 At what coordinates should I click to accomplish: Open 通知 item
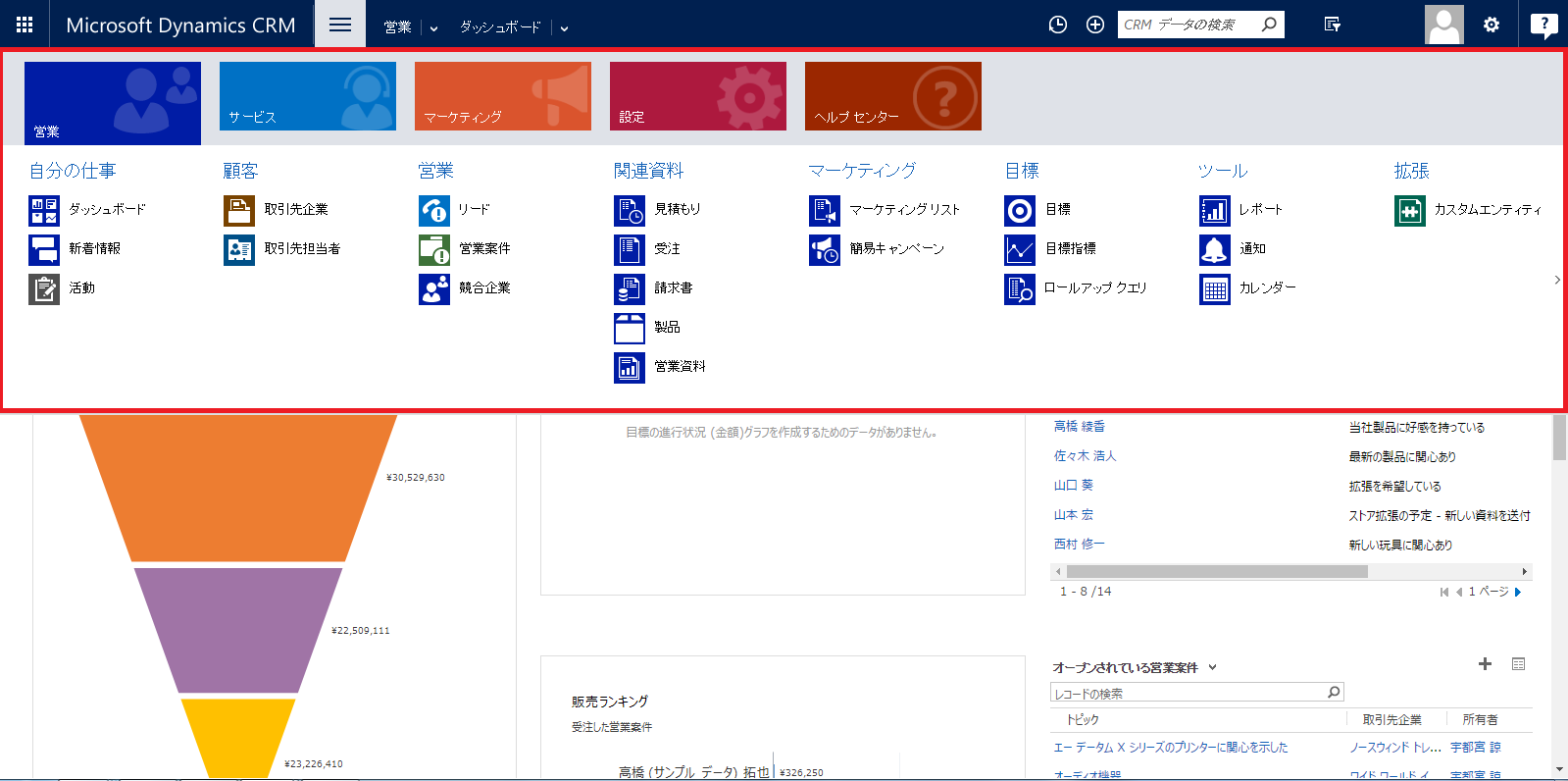click(x=1234, y=249)
